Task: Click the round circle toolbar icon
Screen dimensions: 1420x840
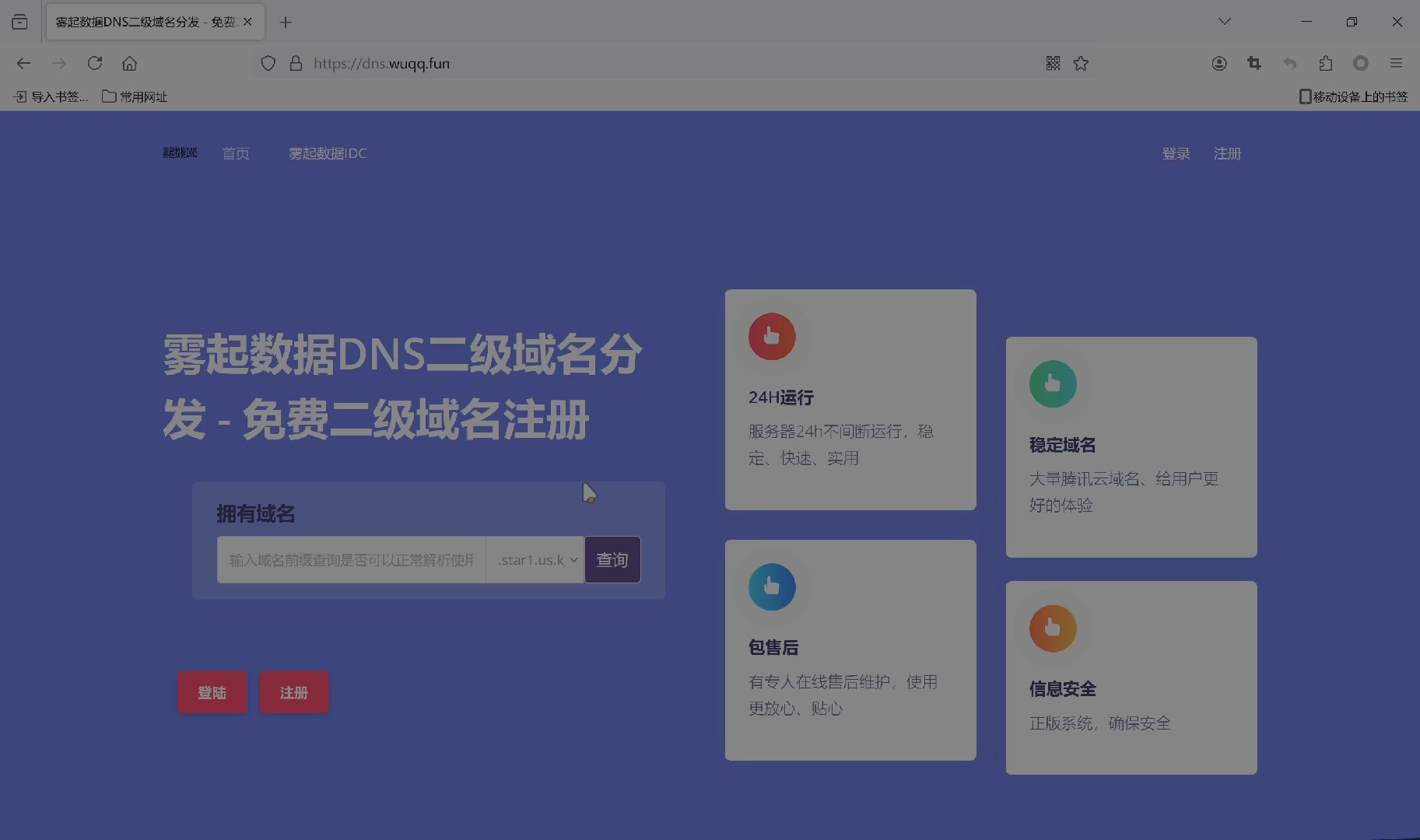Action: click(1361, 63)
